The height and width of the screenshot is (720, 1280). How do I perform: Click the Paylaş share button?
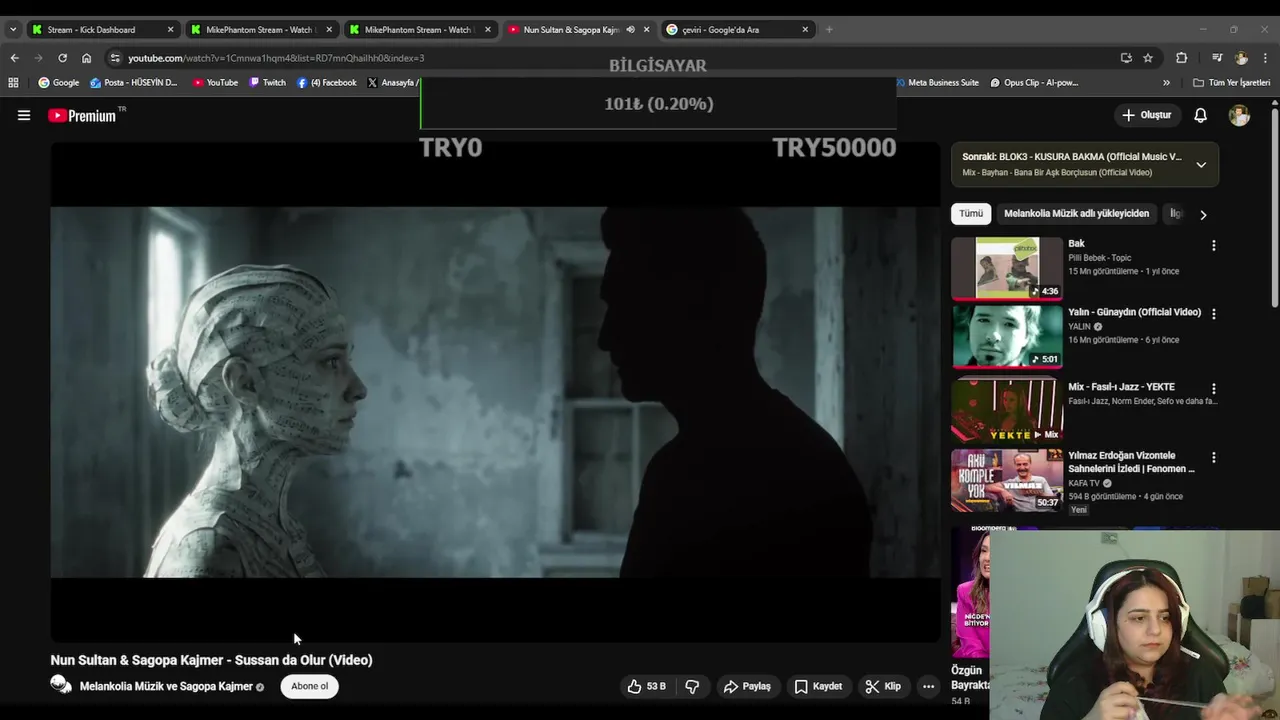point(747,686)
